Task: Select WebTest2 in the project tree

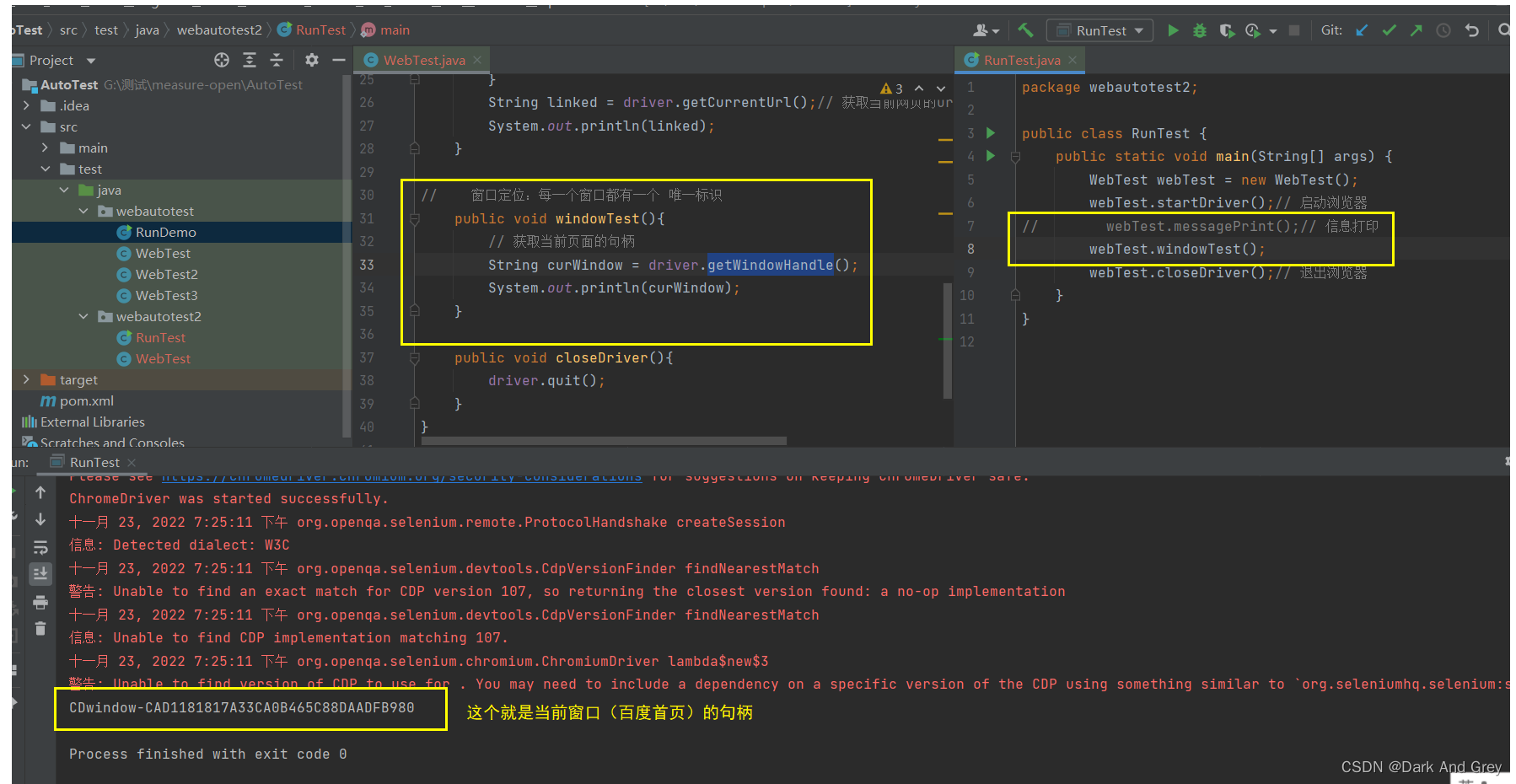Action: coord(166,274)
